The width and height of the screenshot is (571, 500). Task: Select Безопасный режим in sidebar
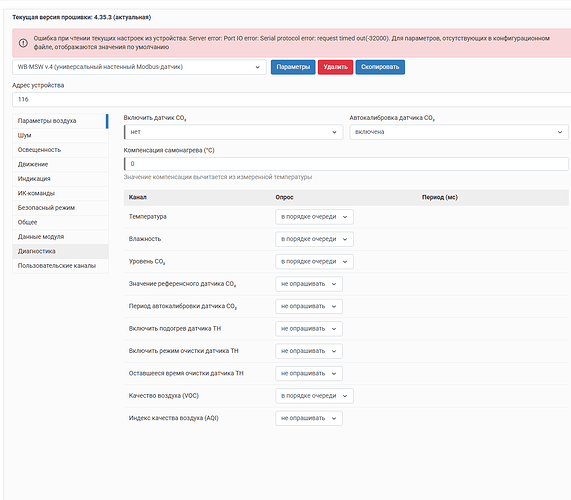coord(60,208)
